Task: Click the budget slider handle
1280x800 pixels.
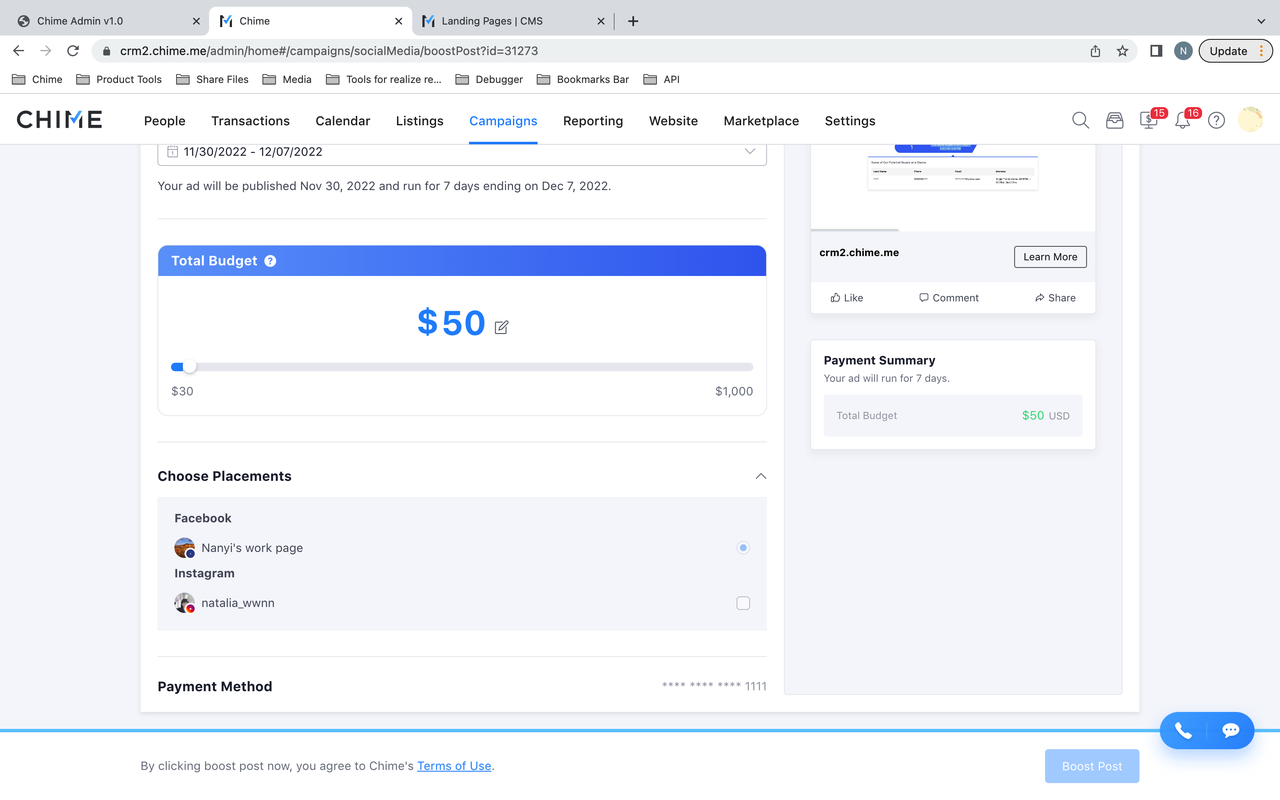Action: click(189, 367)
